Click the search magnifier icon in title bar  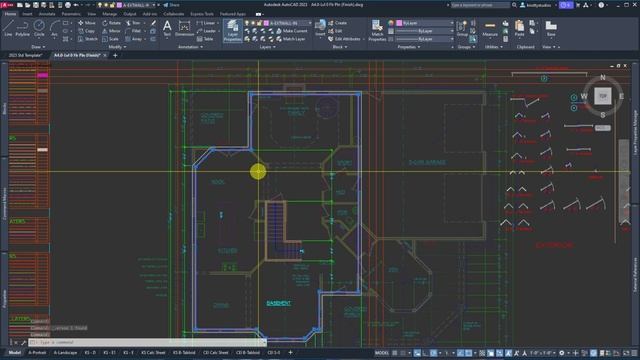(x=514, y=5)
